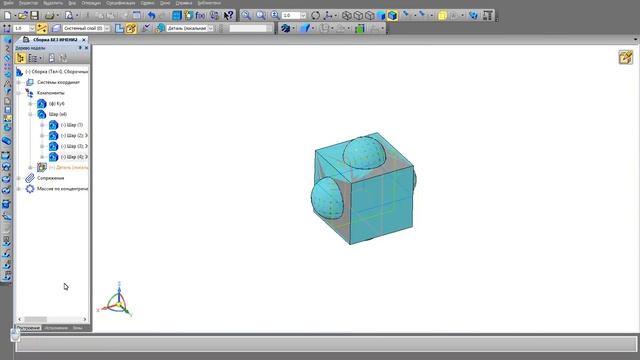Image resolution: width=640 pixels, height=360 pixels.
Task: Toggle shaded with edges display
Action: coord(392,16)
